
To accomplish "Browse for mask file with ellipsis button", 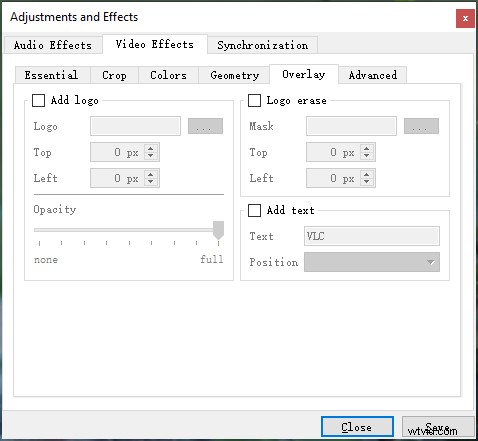I will pyautogui.click(x=421, y=126).
